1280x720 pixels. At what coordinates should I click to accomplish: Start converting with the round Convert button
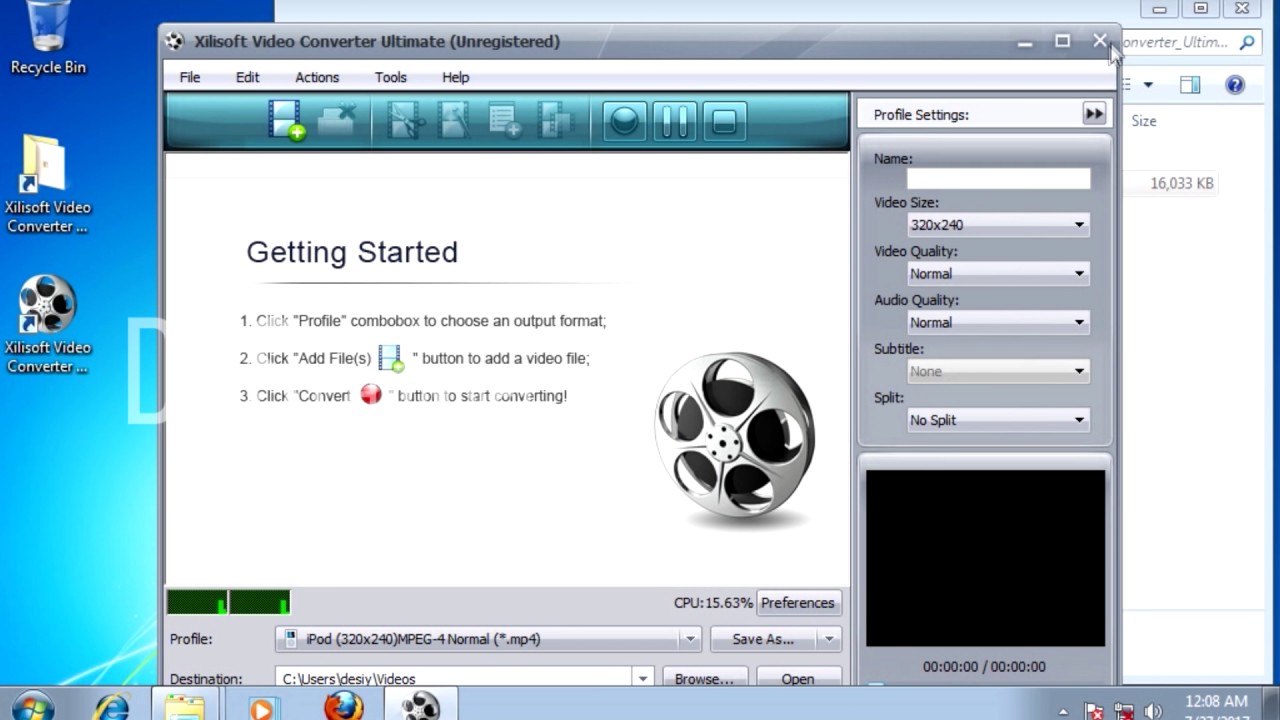624,122
